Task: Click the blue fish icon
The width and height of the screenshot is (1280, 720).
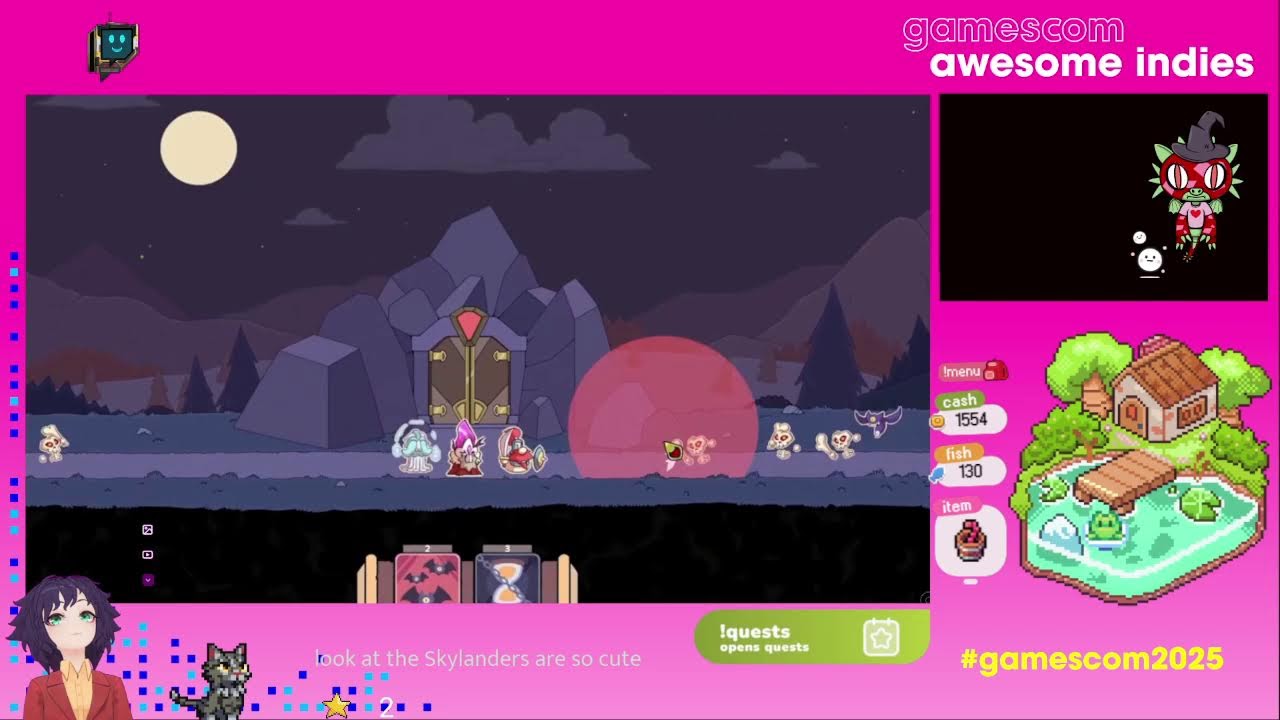Action: pos(938,475)
